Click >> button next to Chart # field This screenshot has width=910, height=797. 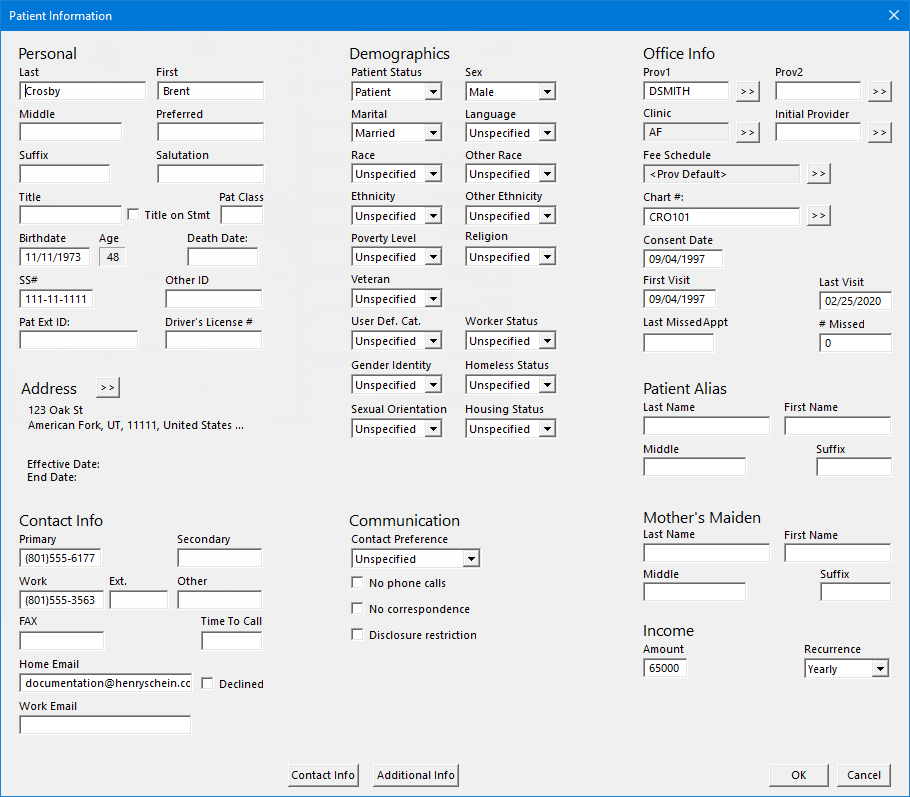tap(818, 216)
